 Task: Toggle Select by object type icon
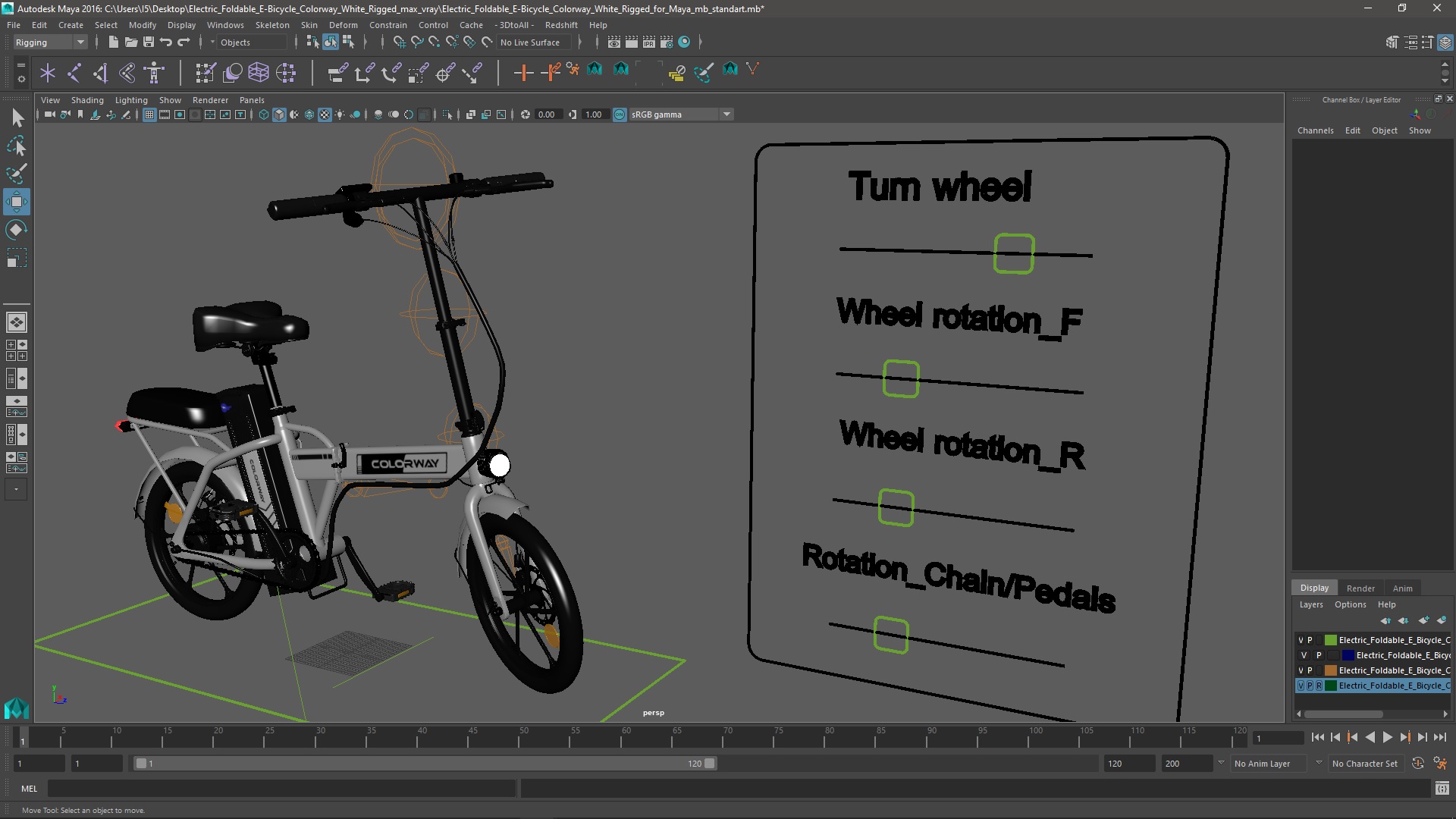(331, 42)
